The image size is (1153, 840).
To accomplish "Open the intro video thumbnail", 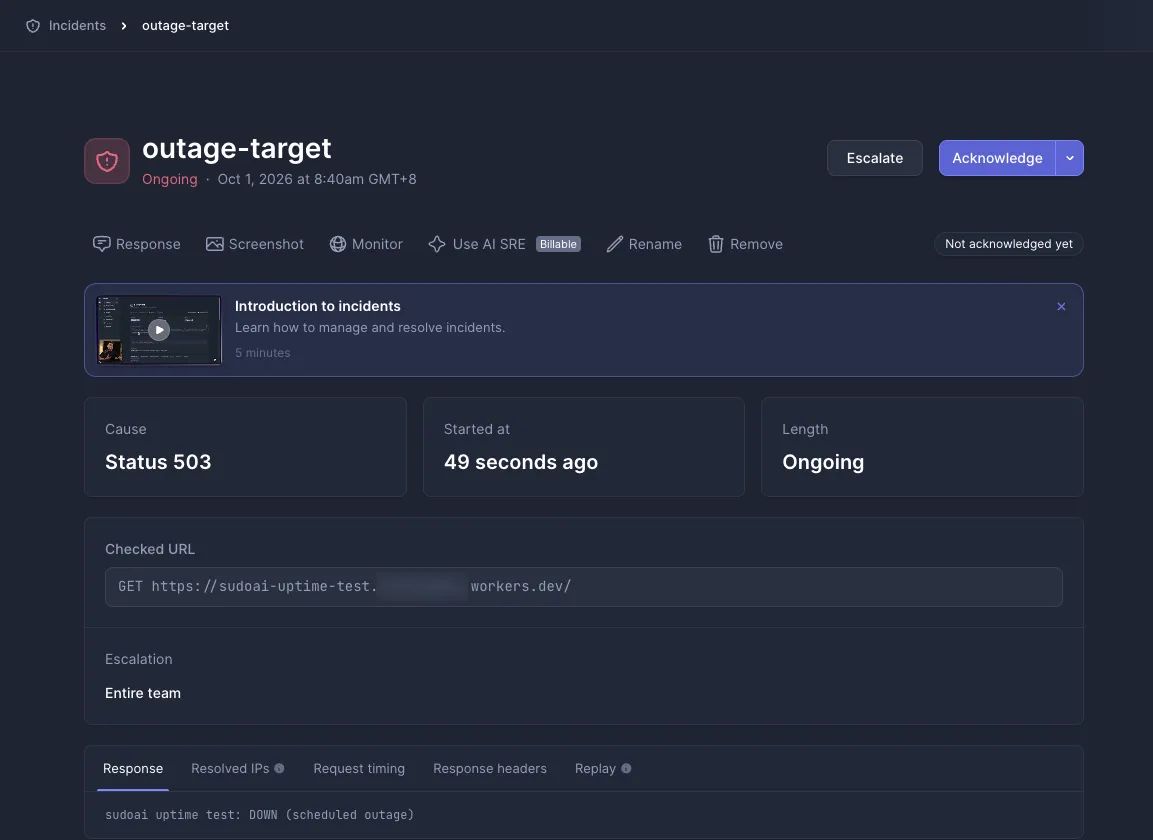I will pyautogui.click(x=159, y=330).
